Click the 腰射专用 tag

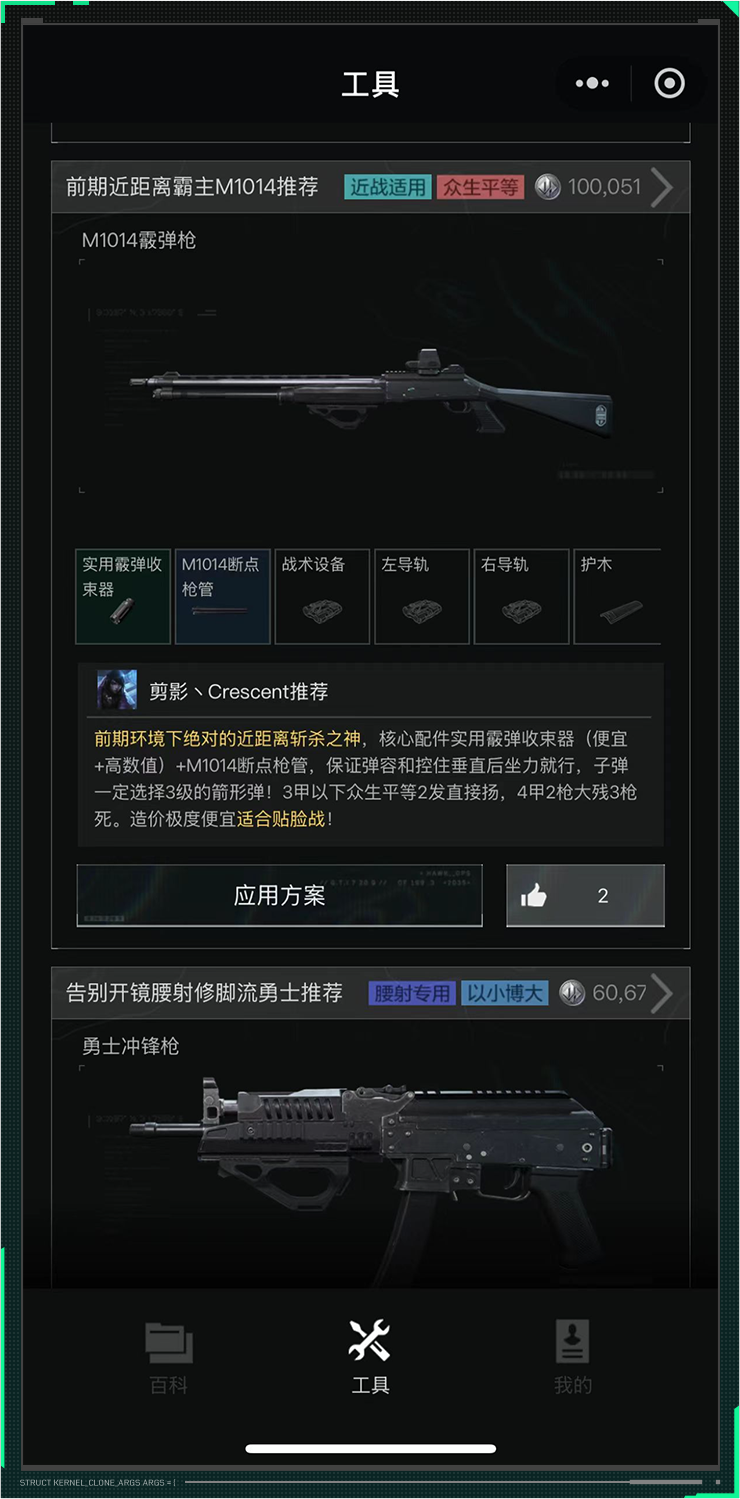click(x=412, y=993)
